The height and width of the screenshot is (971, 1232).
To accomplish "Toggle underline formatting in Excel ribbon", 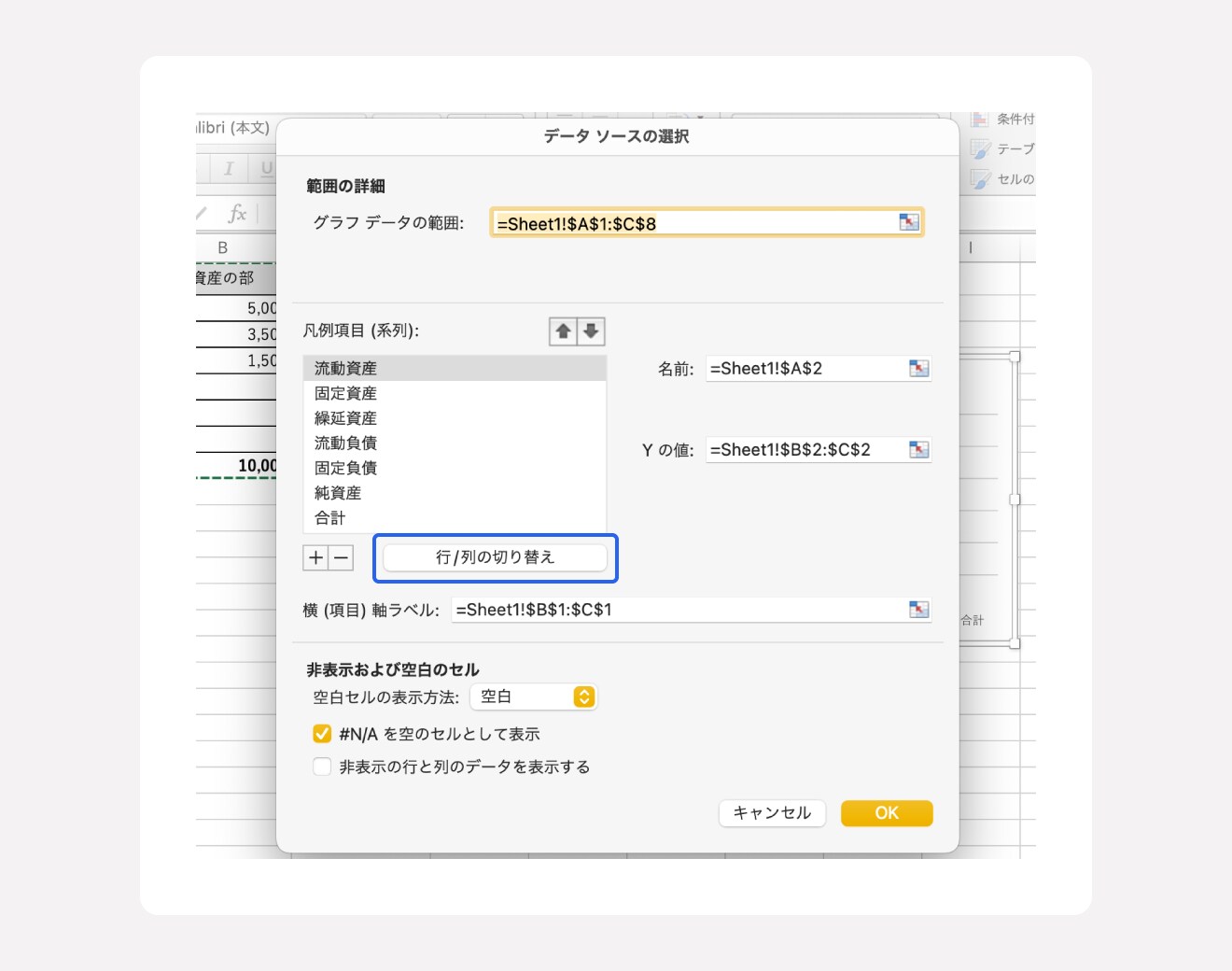I will 265,168.
